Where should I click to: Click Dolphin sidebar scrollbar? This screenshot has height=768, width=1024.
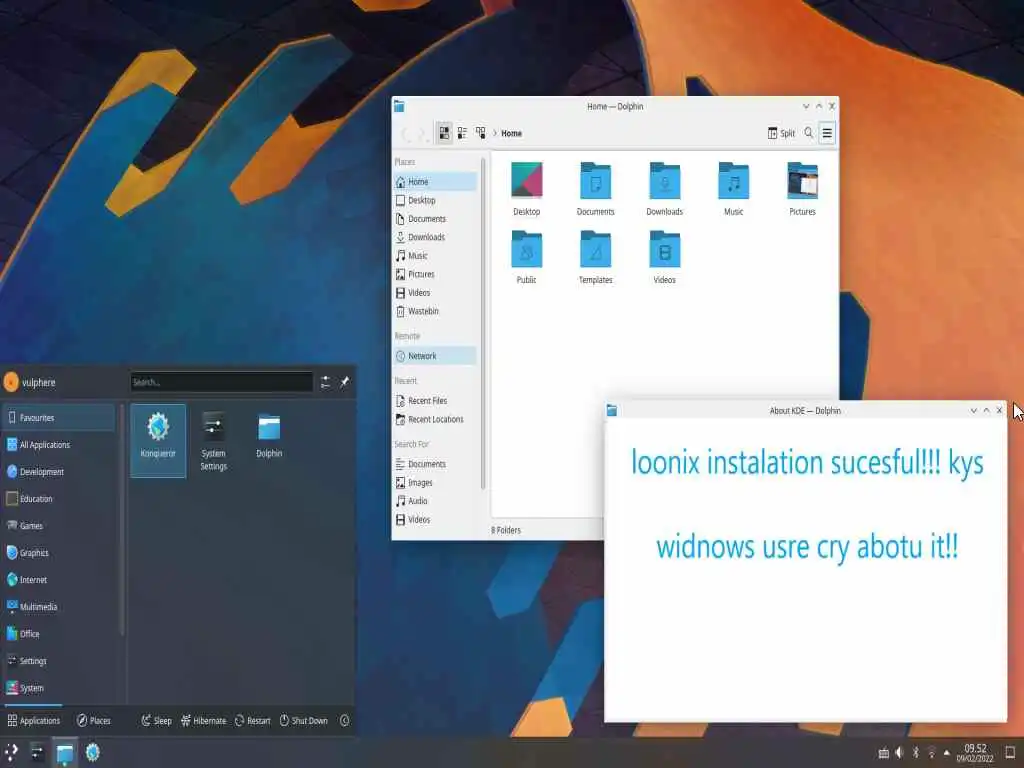[x=483, y=323]
